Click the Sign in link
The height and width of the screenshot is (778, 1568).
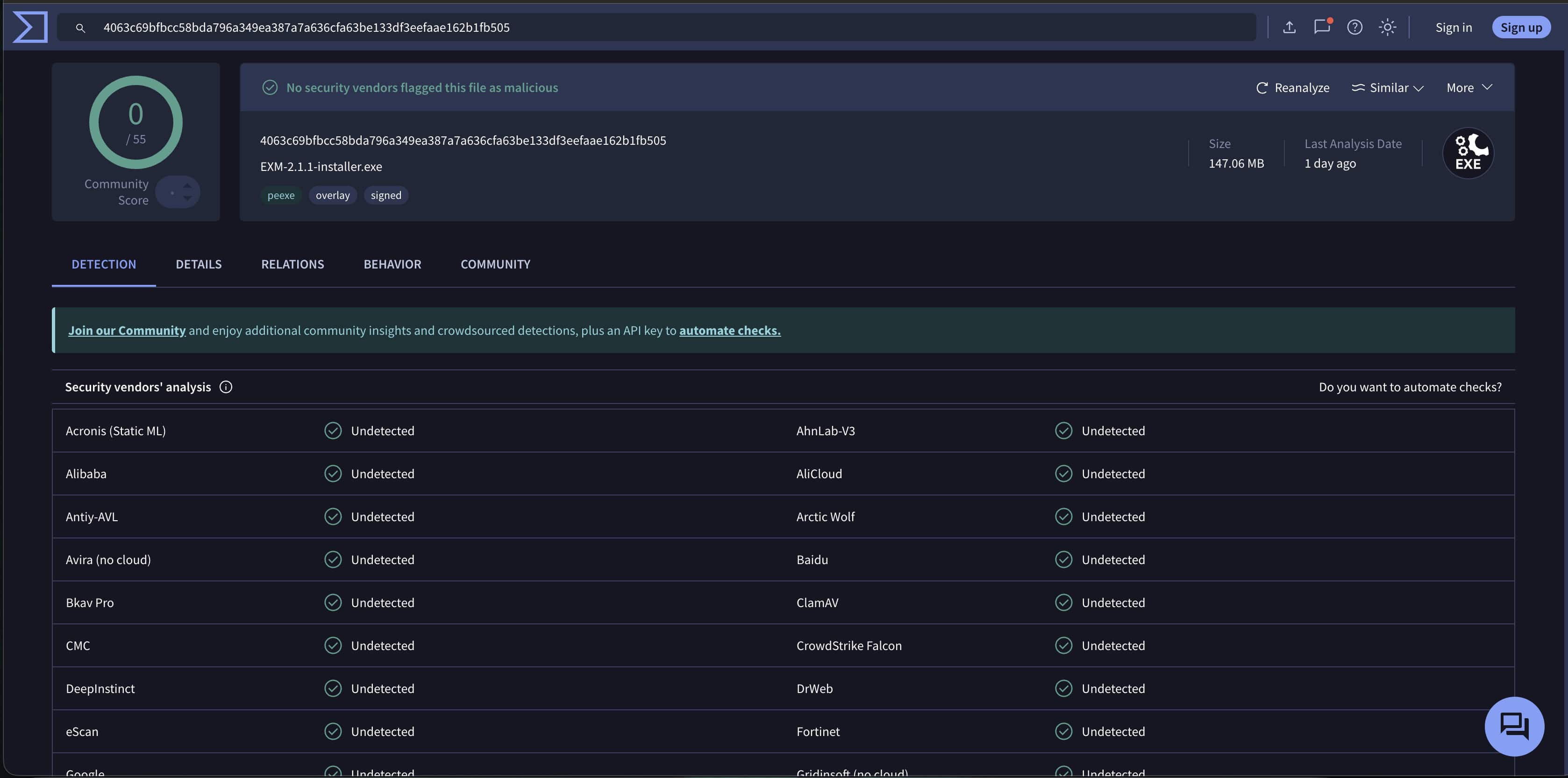1454,28
